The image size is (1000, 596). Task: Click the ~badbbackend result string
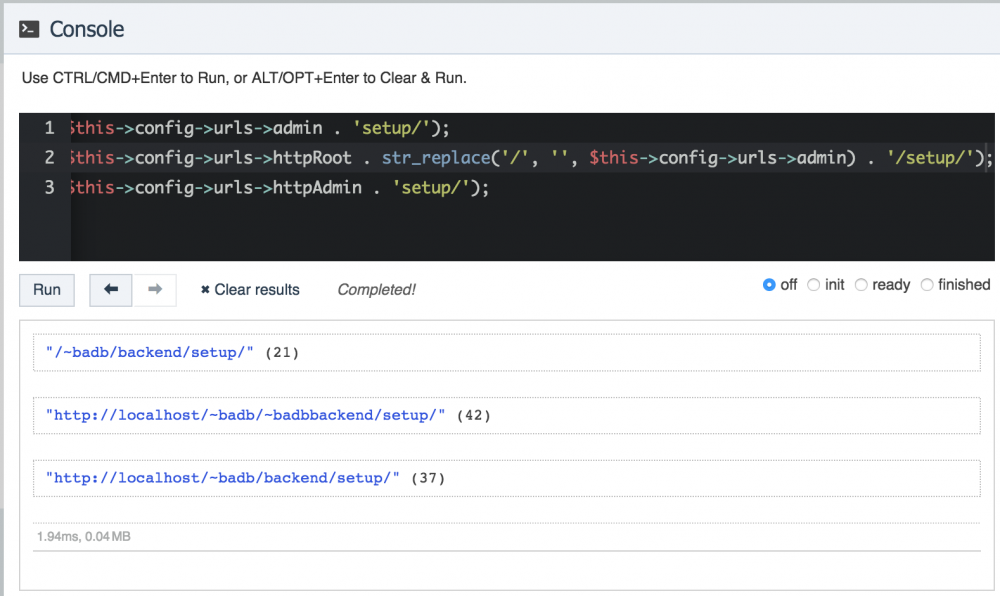[x=245, y=414]
